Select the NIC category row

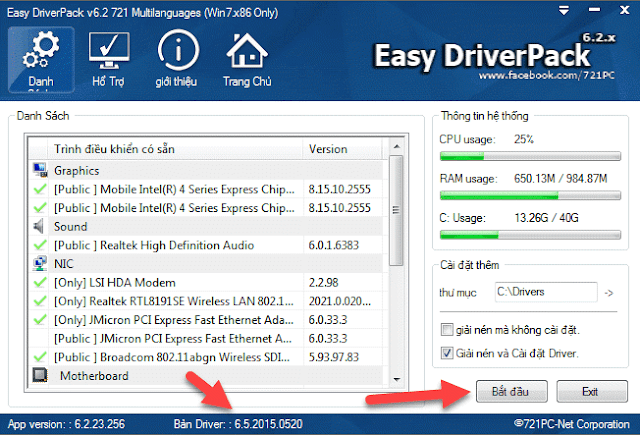[x=207, y=264]
